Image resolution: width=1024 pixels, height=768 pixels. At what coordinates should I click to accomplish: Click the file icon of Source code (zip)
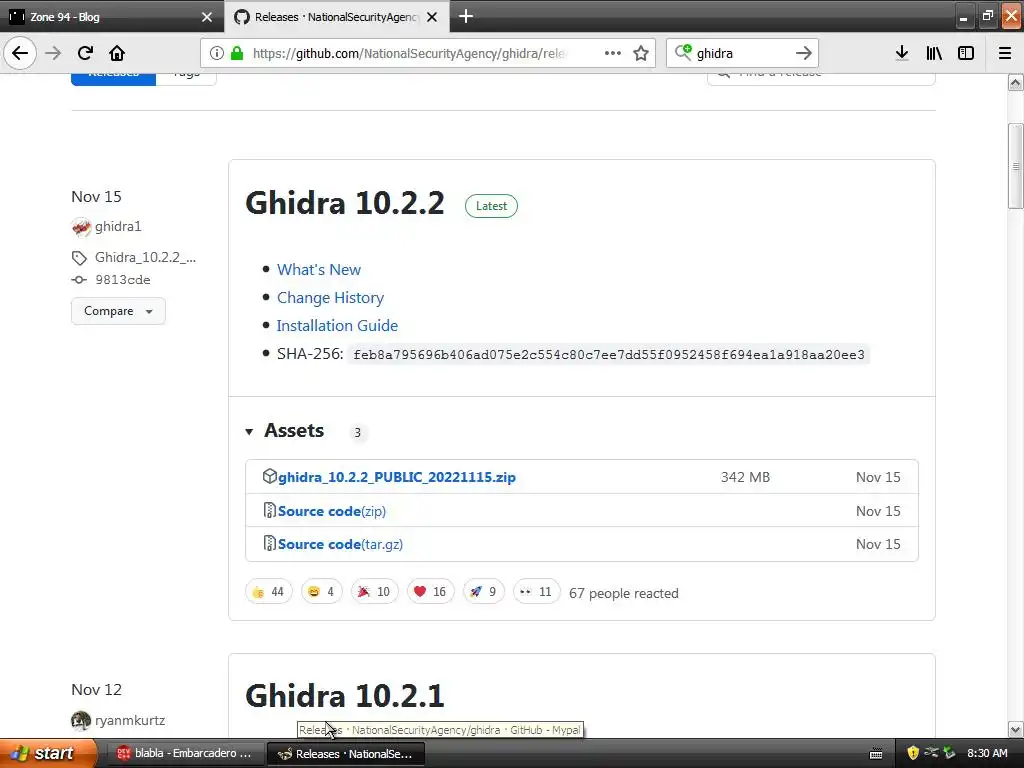coord(270,510)
